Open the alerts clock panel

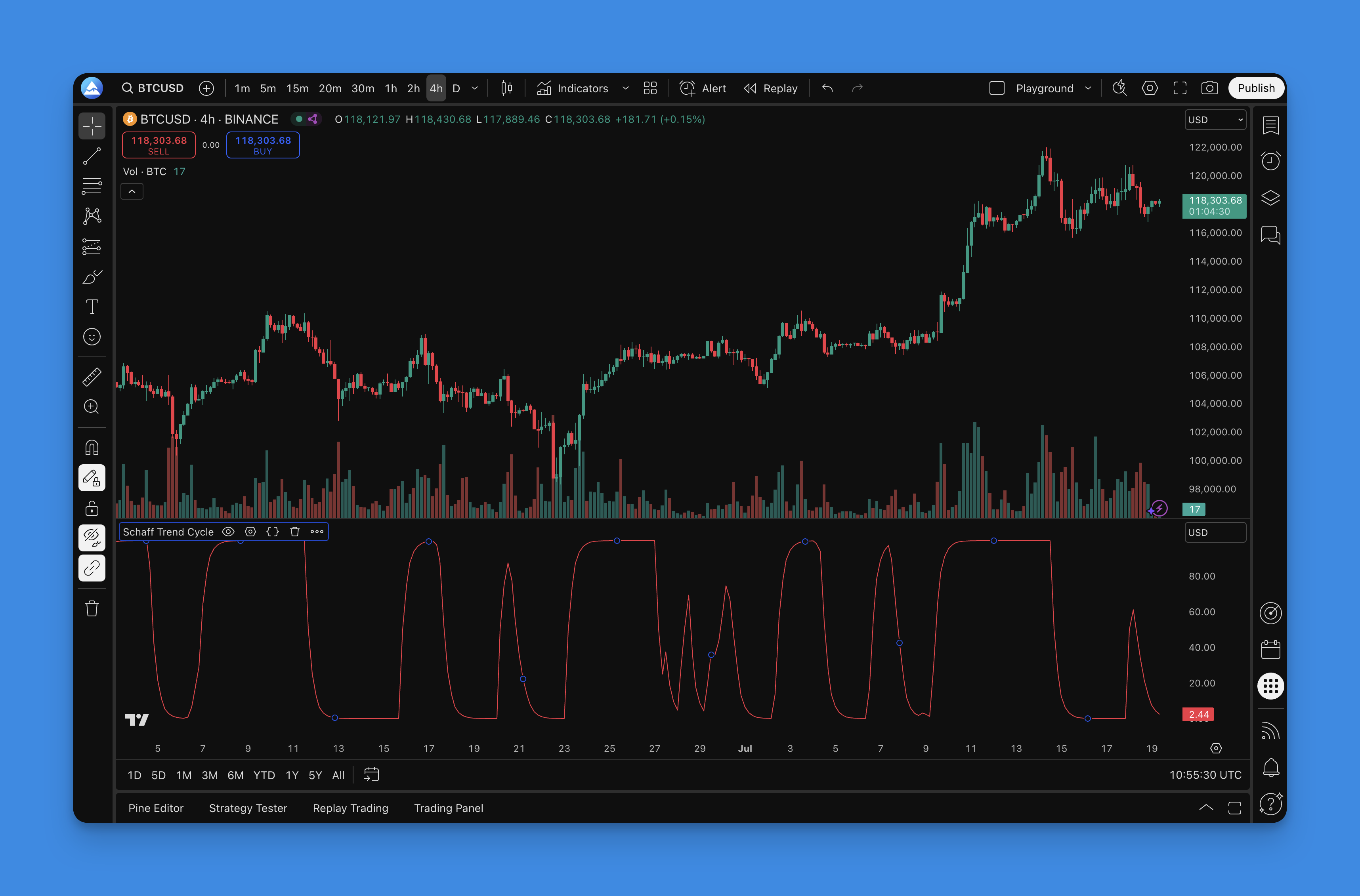(x=1270, y=161)
